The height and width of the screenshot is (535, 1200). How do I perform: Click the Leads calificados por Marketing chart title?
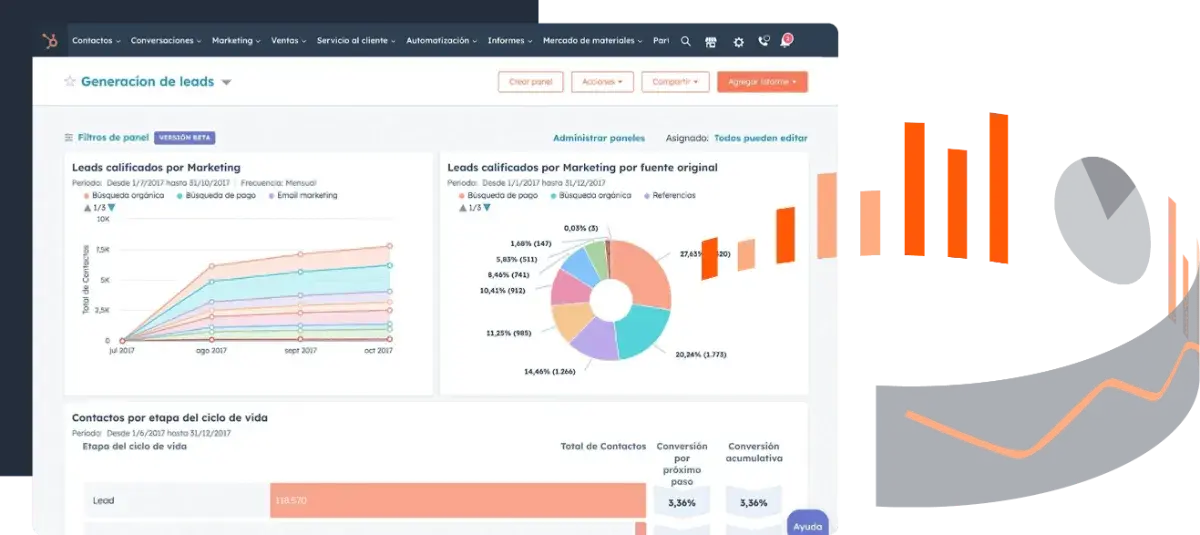click(x=156, y=168)
